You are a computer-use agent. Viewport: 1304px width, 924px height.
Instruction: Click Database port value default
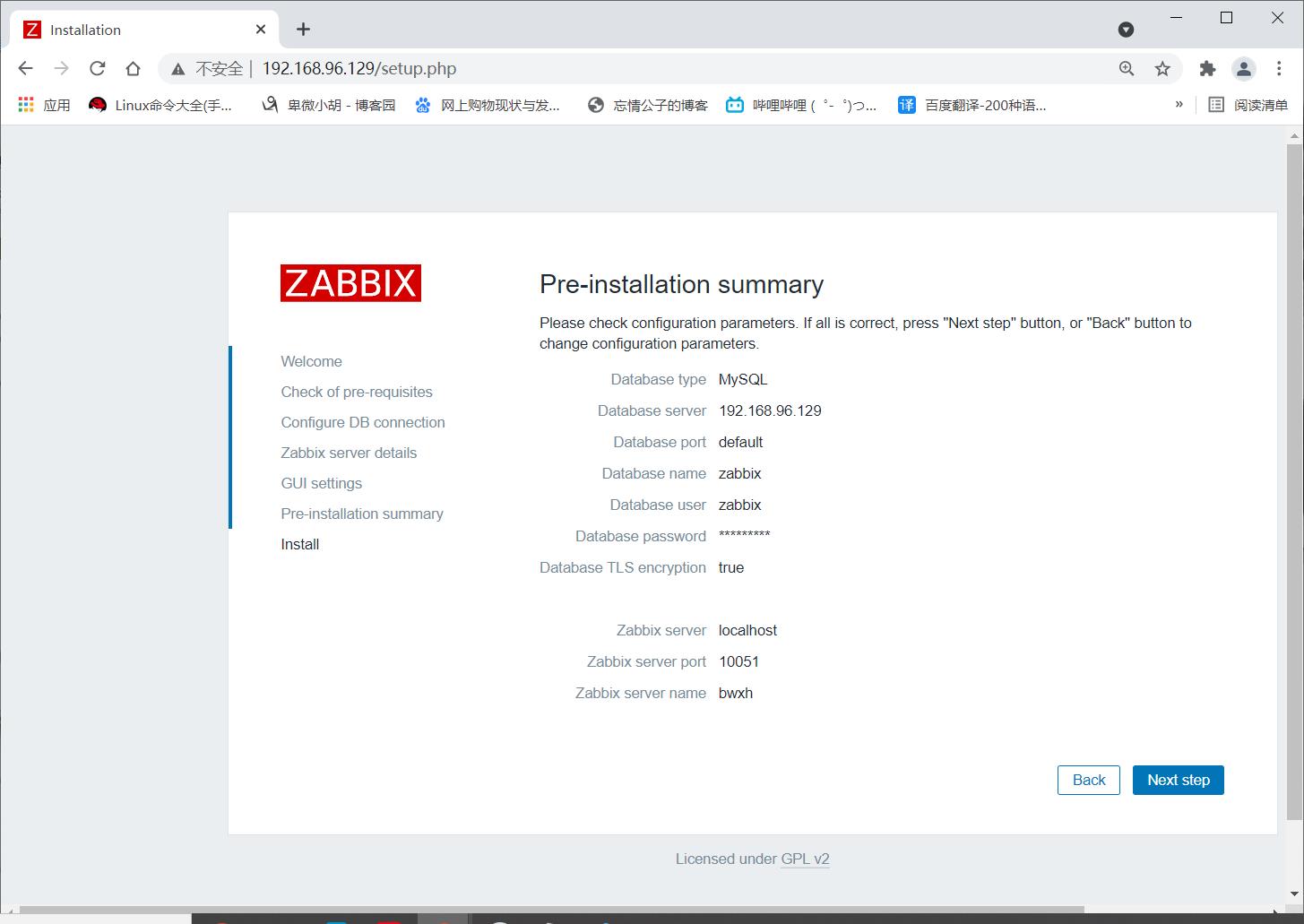[740, 442]
